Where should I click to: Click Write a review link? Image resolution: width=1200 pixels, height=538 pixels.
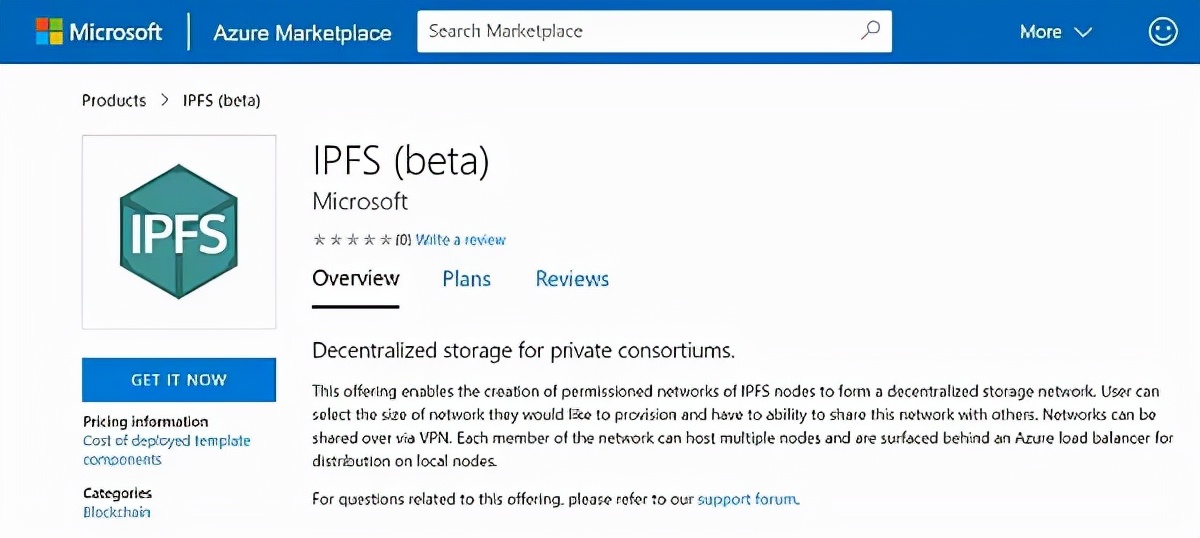pyautogui.click(x=461, y=240)
